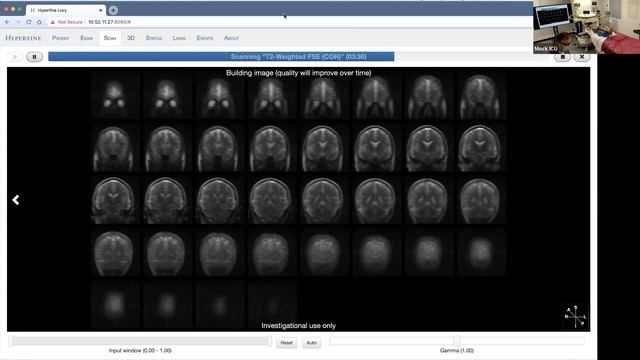Cancel the scan with the X button

click(582, 57)
